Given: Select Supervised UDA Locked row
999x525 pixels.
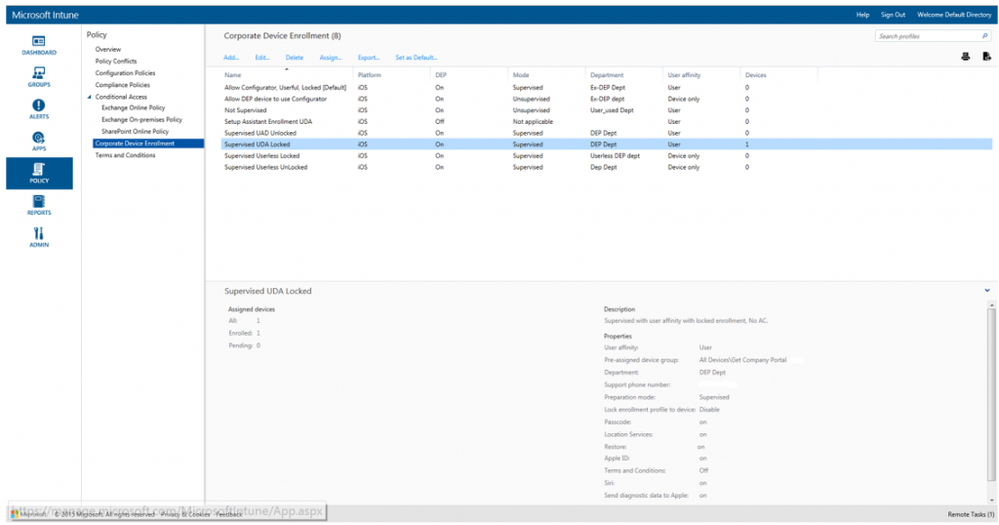Looking at the screenshot, I should coord(606,145).
